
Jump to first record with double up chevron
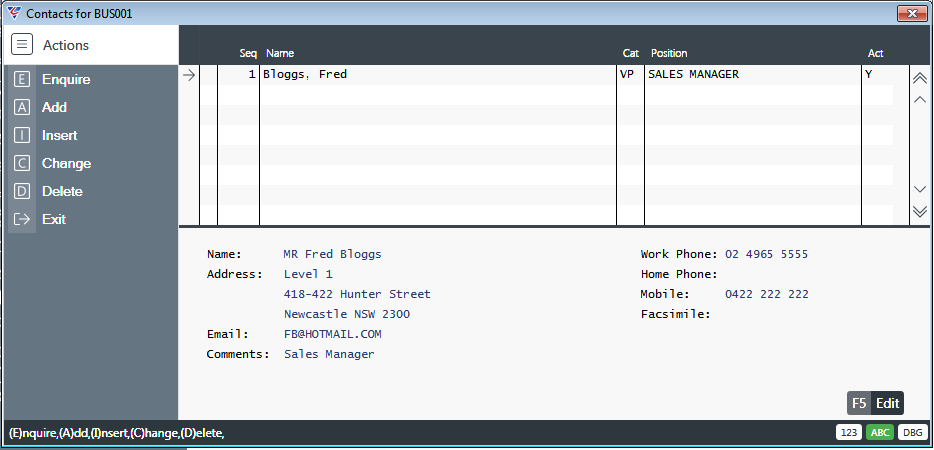920,78
